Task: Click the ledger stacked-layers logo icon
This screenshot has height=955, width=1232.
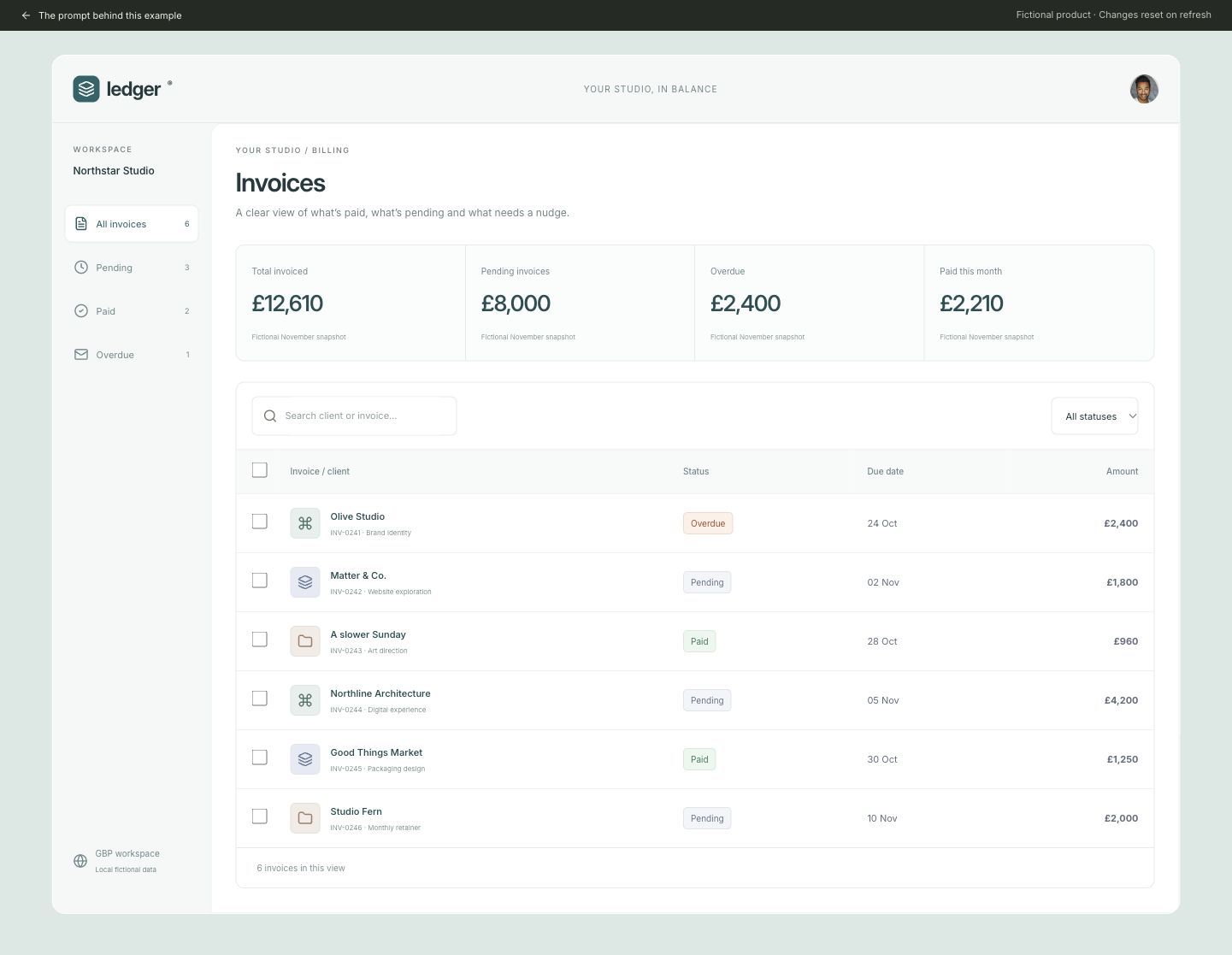Action: [86, 89]
